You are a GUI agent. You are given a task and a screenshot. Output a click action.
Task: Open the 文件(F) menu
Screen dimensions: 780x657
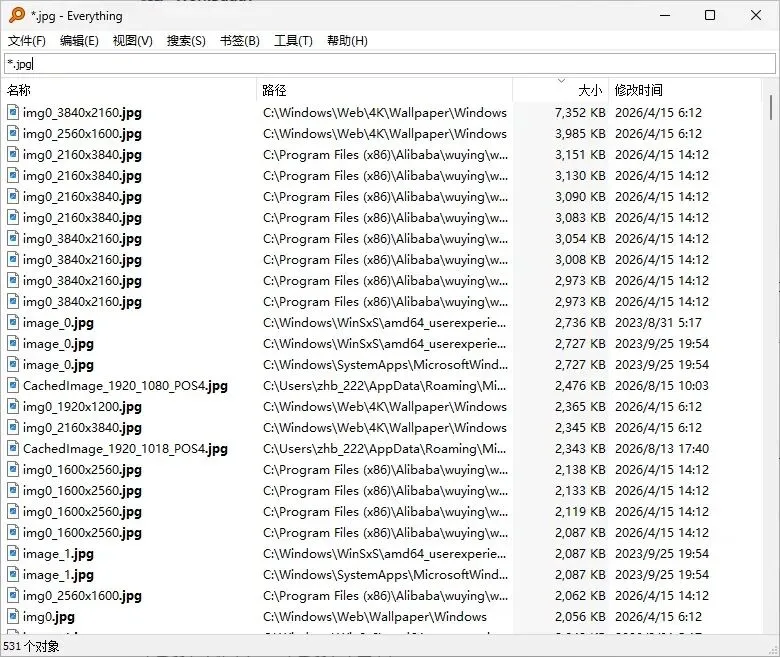point(27,41)
